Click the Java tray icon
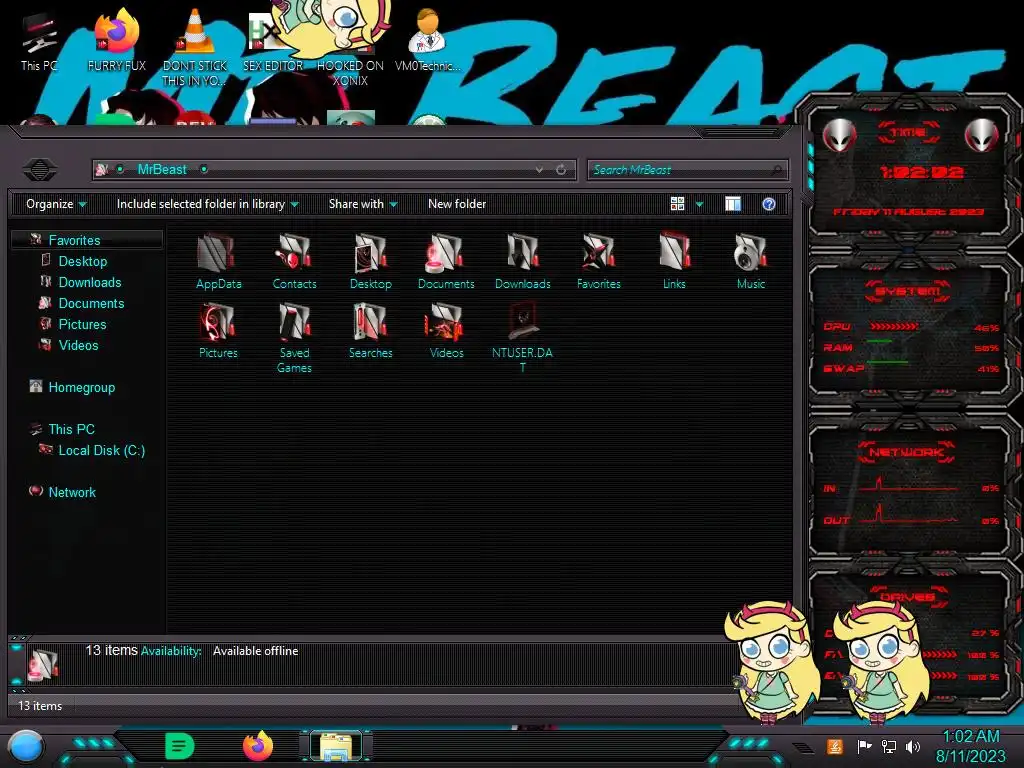This screenshot has height=768, width=1024. (x=835, y=746)
